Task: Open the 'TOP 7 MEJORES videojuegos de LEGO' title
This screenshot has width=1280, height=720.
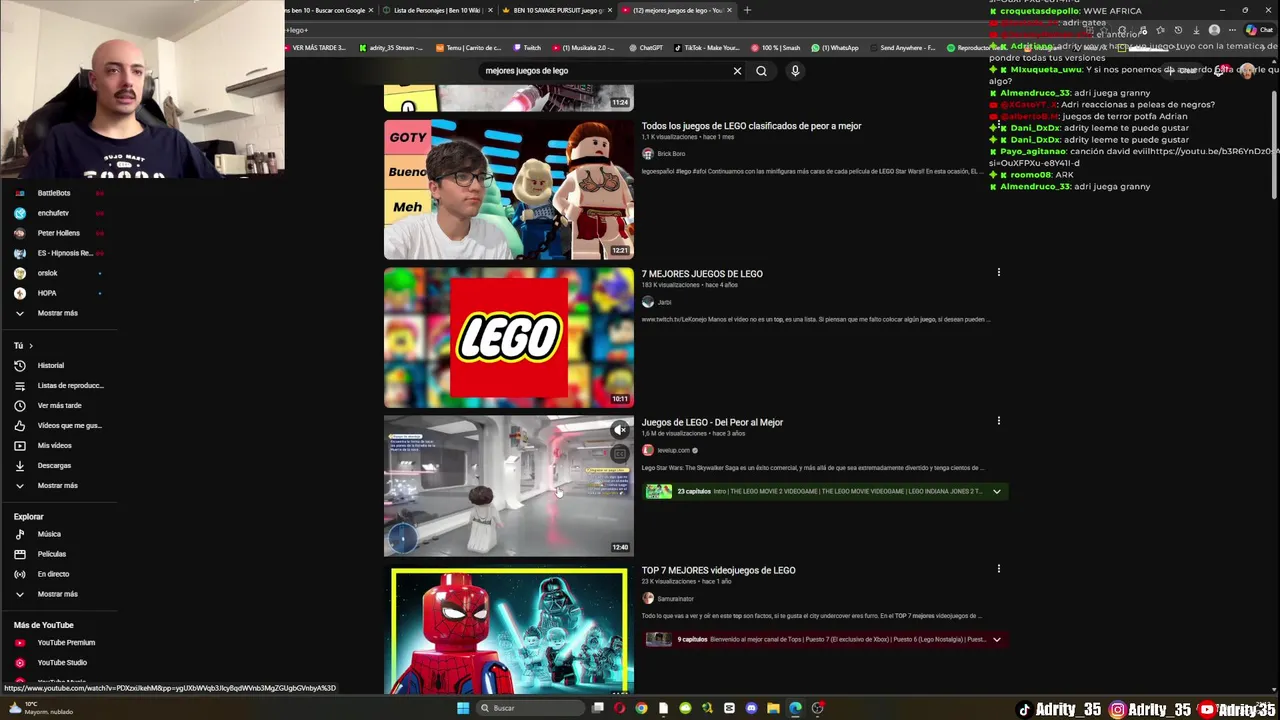Action: coord(718,570)
